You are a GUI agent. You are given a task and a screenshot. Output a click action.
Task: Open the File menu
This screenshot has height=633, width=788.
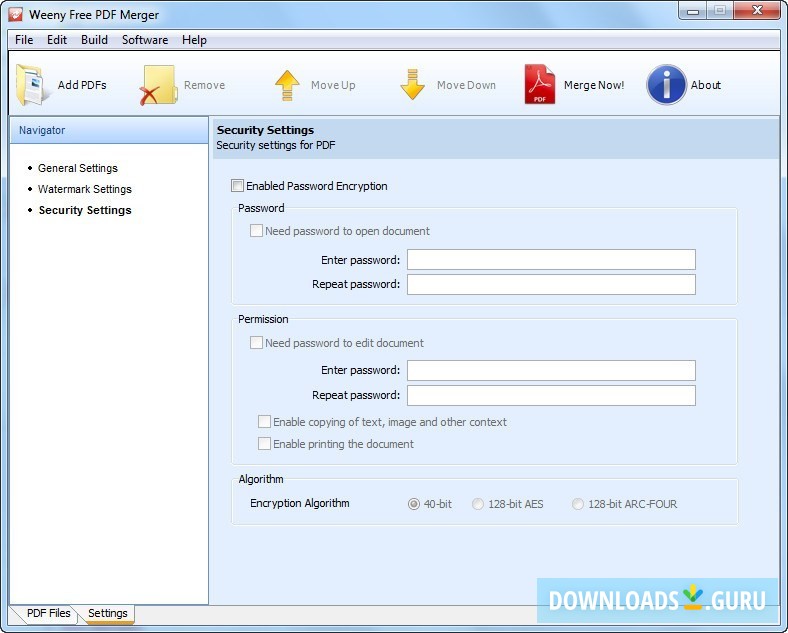pyautogui.click(x=24, y=40)
